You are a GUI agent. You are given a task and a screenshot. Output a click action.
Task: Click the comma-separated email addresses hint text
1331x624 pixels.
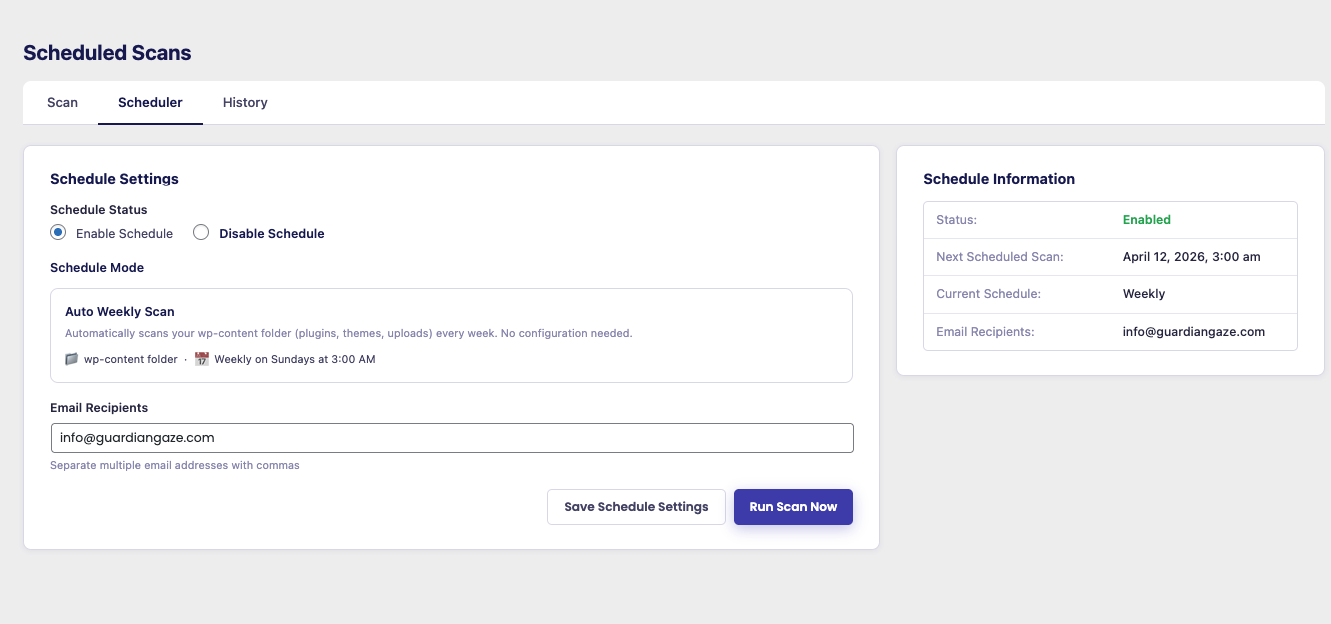175,465
